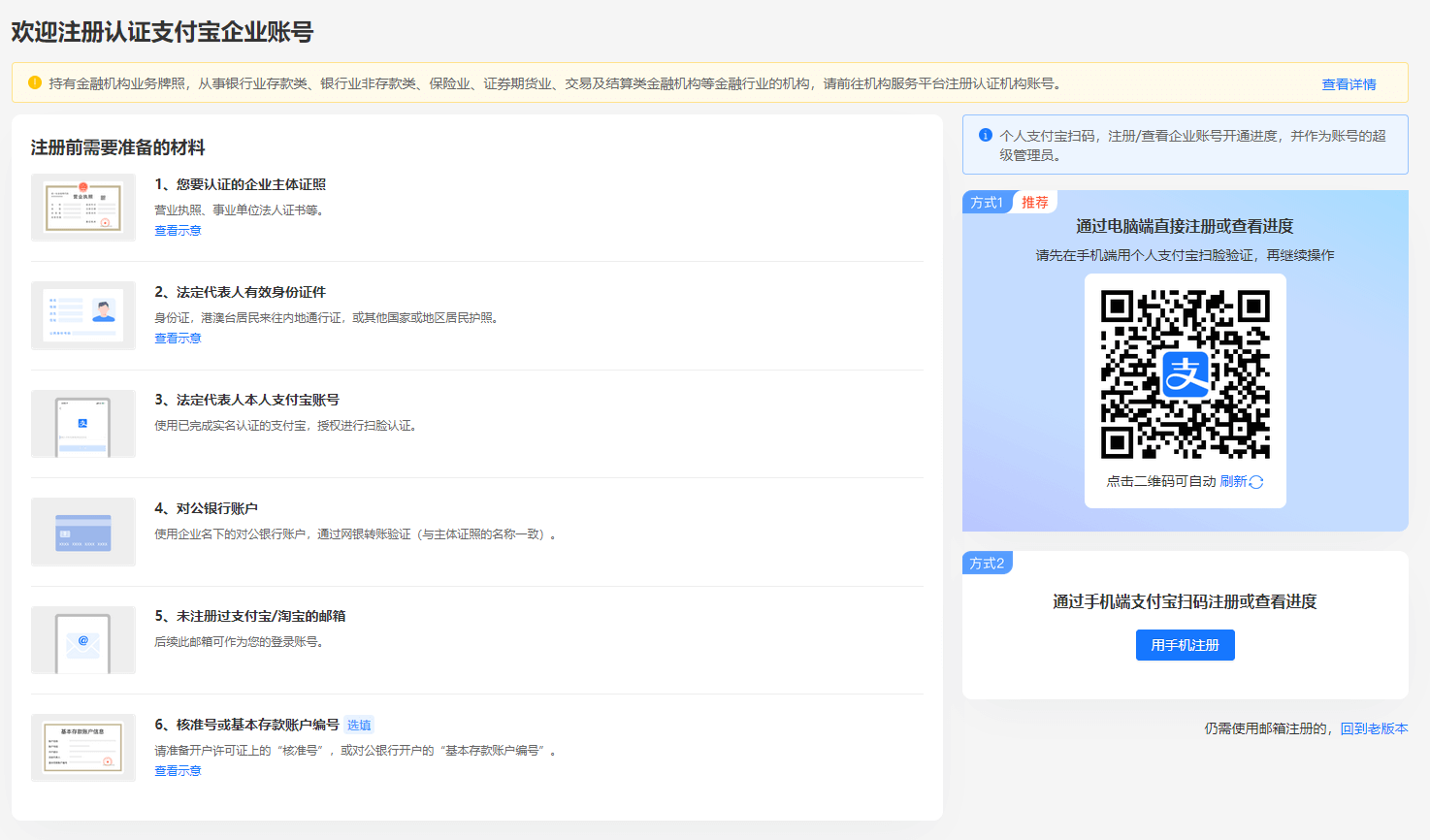Click the email envelope illustration thumbnail
The height and width of the screenshot is (840, 1430).
click(83, 640)
